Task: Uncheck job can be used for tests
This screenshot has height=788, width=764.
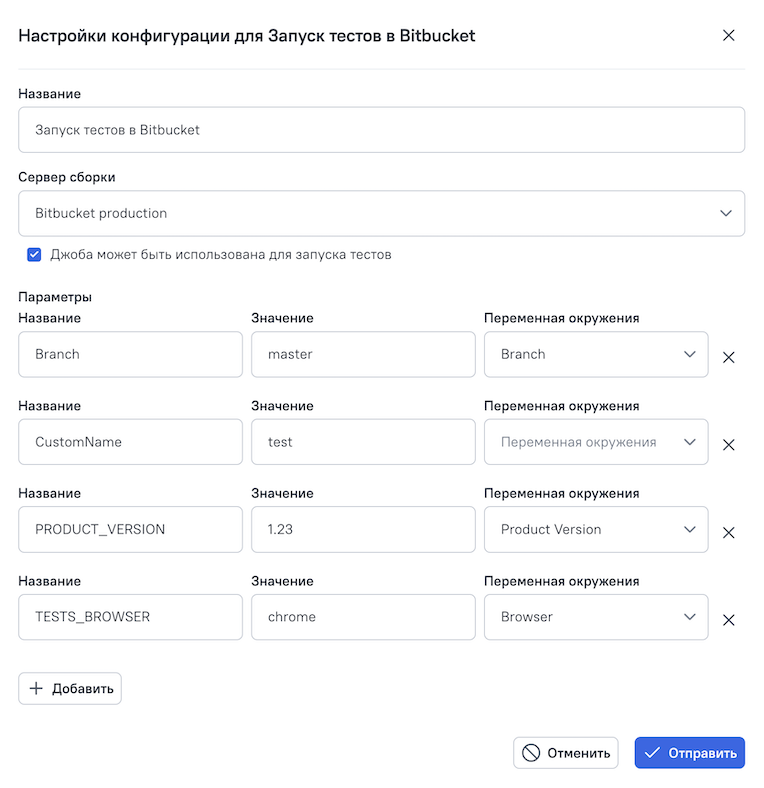Action: click(x=34, y=255)
